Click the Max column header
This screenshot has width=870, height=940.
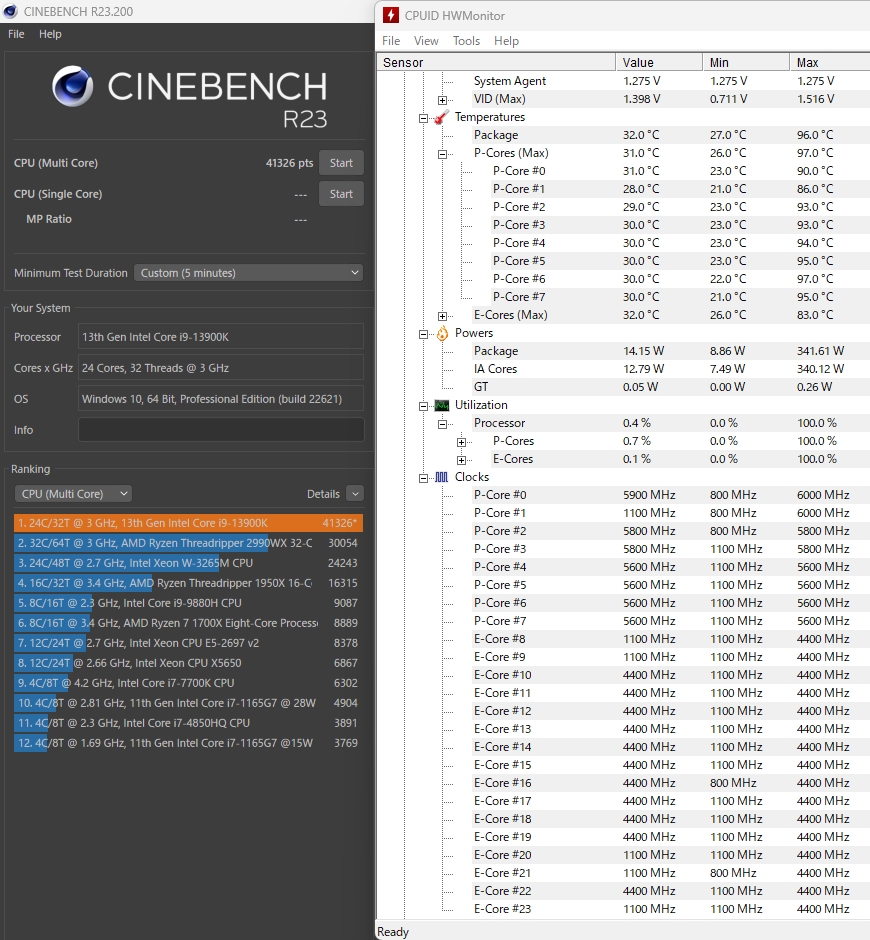[x=830, y=62]
